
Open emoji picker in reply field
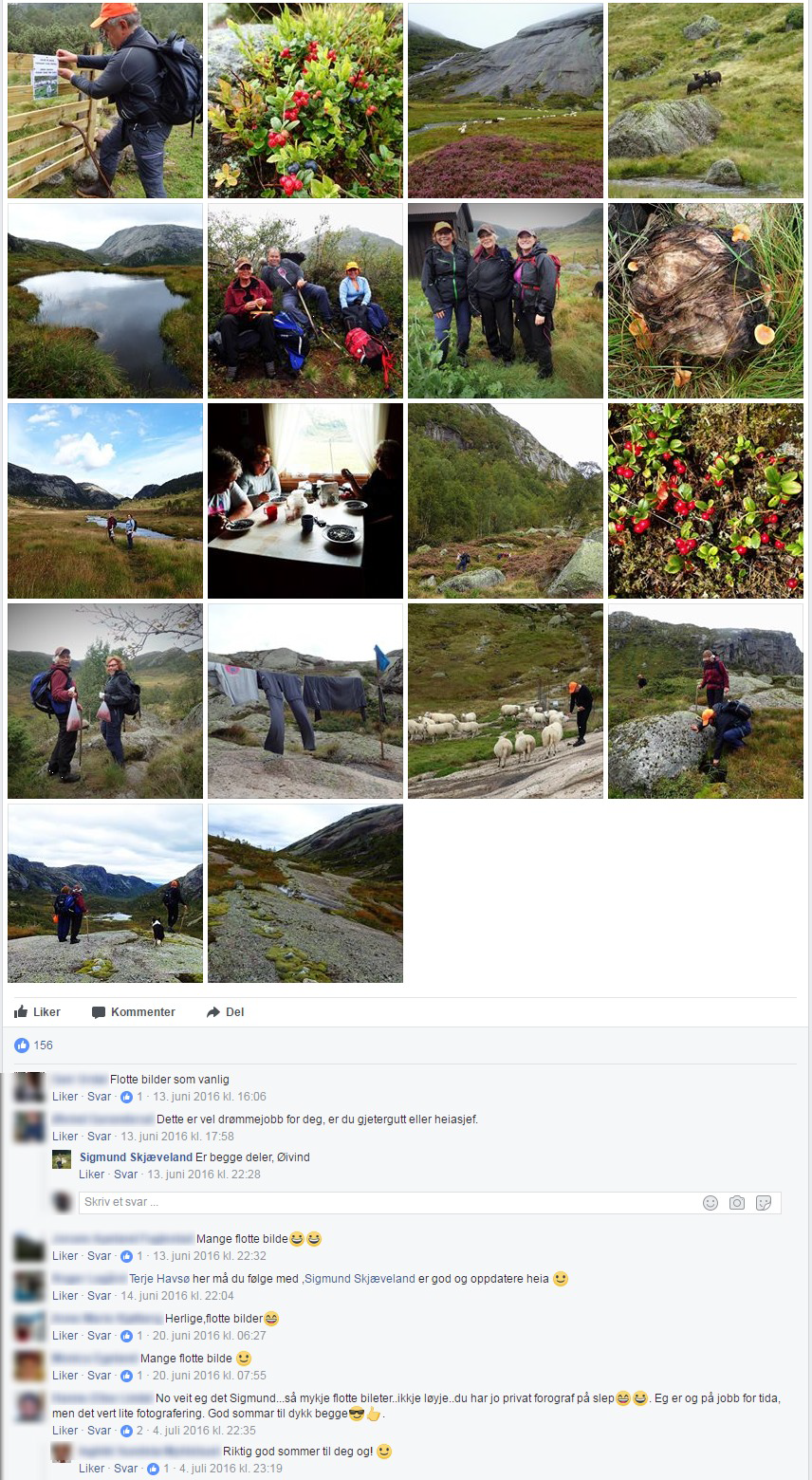click(710, 1203)
